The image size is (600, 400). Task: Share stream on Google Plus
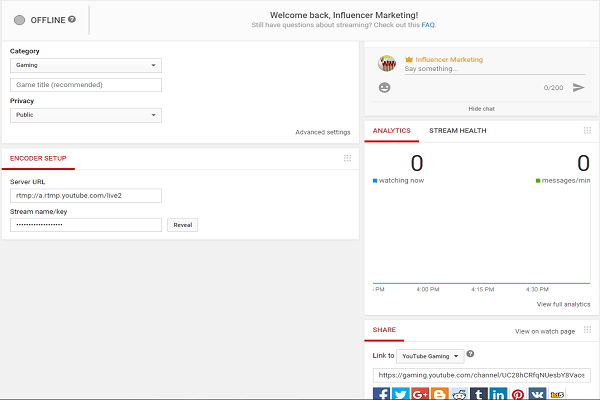pos(420,393)
